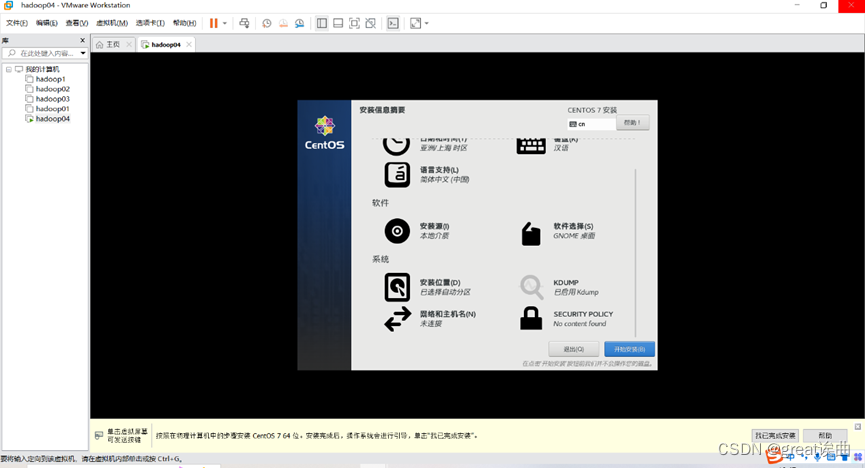Close the 库 library panel
The image size is (865, 468).
(x=83, y=40)
